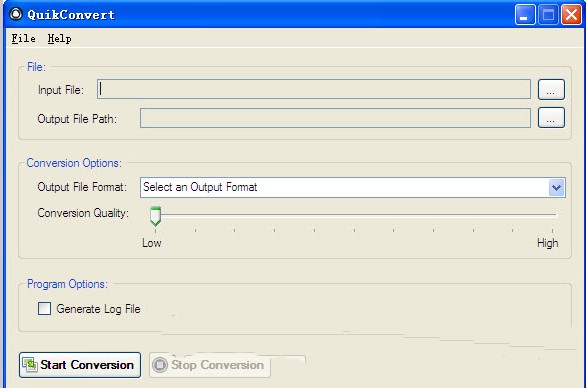The width and height of the screenshot is (586, 388).
Task: Open the File menu
Action: 24,39
